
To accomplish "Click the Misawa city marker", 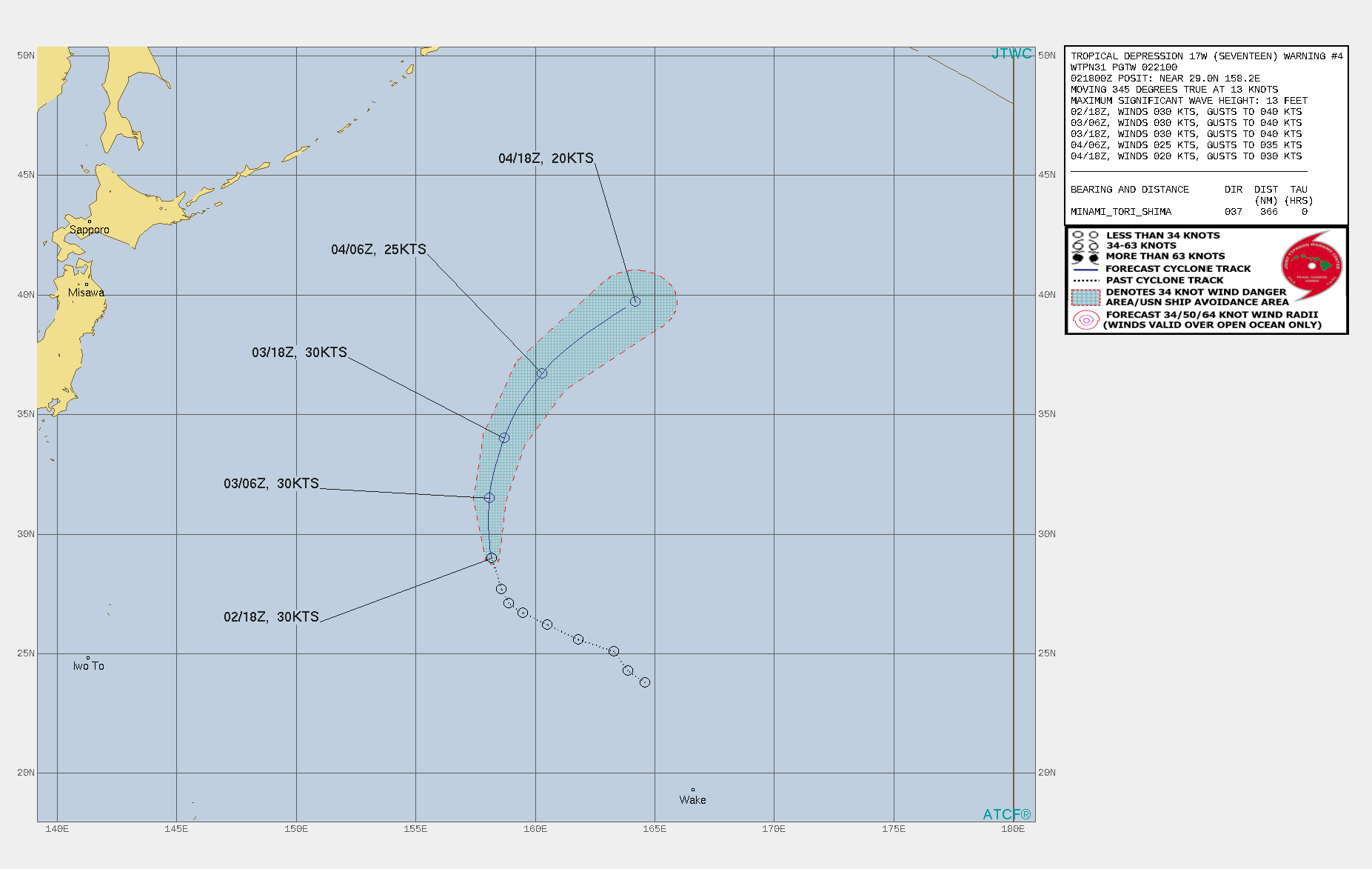I will click(x=87, y=284).
